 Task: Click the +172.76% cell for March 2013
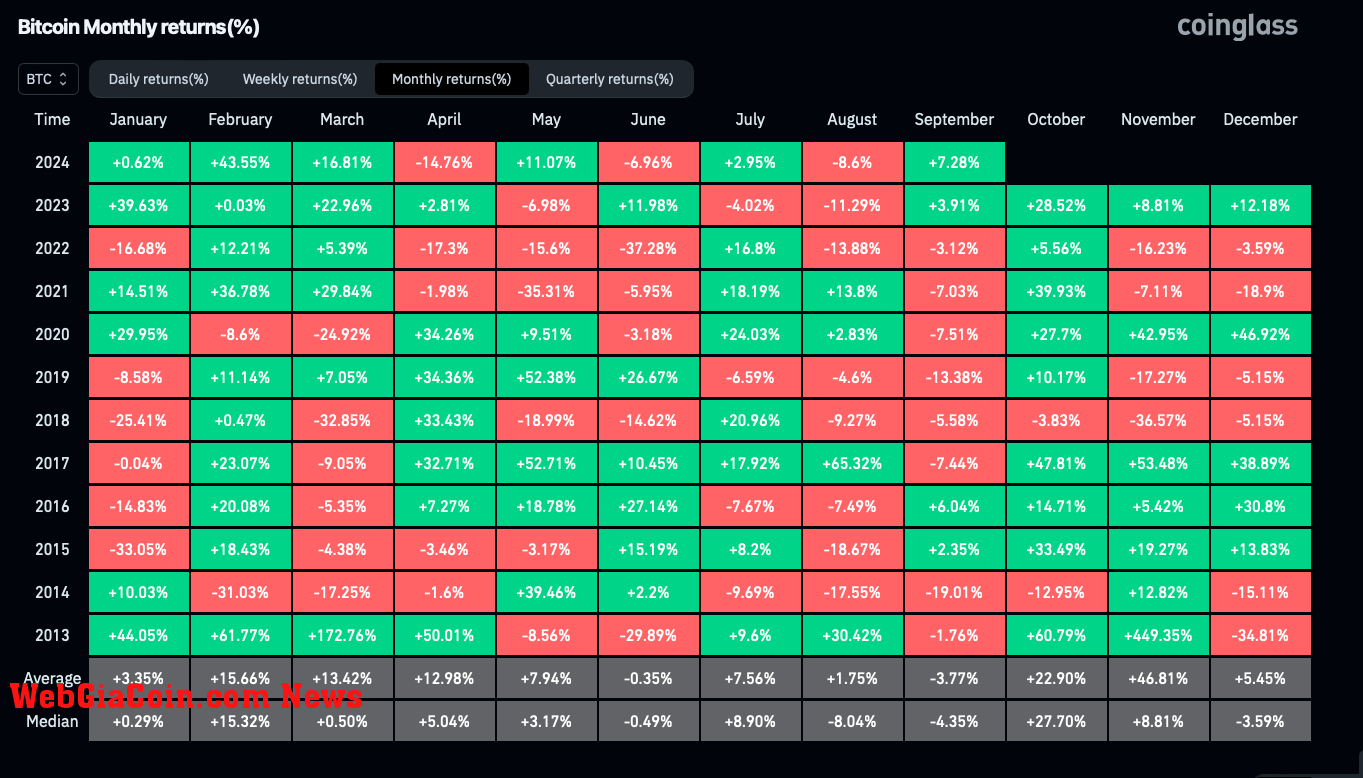(x=342, y=635)
